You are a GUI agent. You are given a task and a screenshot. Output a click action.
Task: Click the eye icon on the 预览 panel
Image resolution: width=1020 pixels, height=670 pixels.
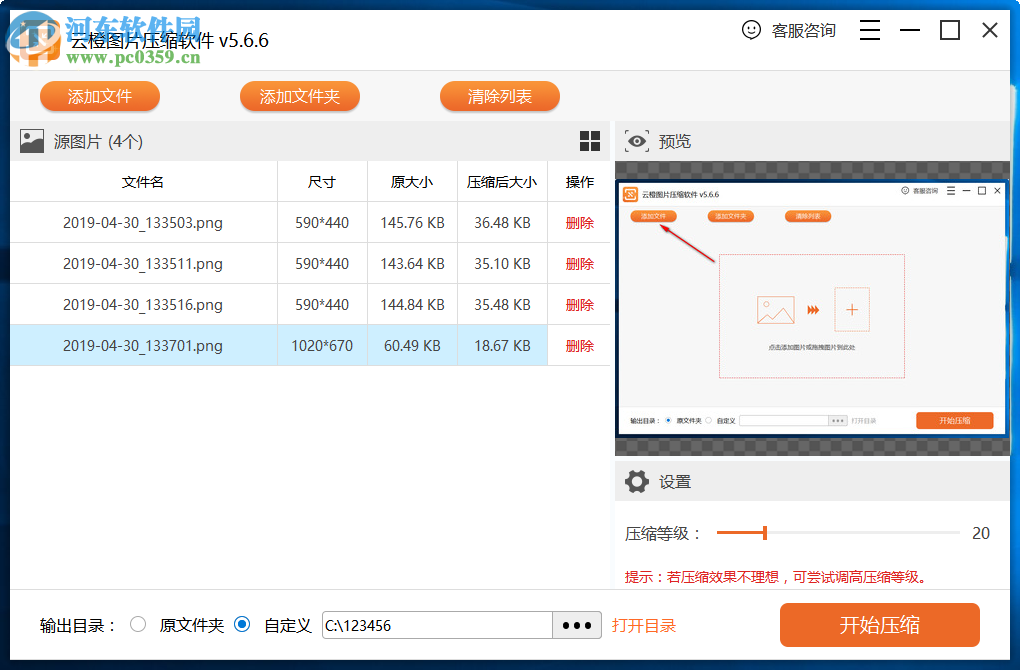pos(637,141)
